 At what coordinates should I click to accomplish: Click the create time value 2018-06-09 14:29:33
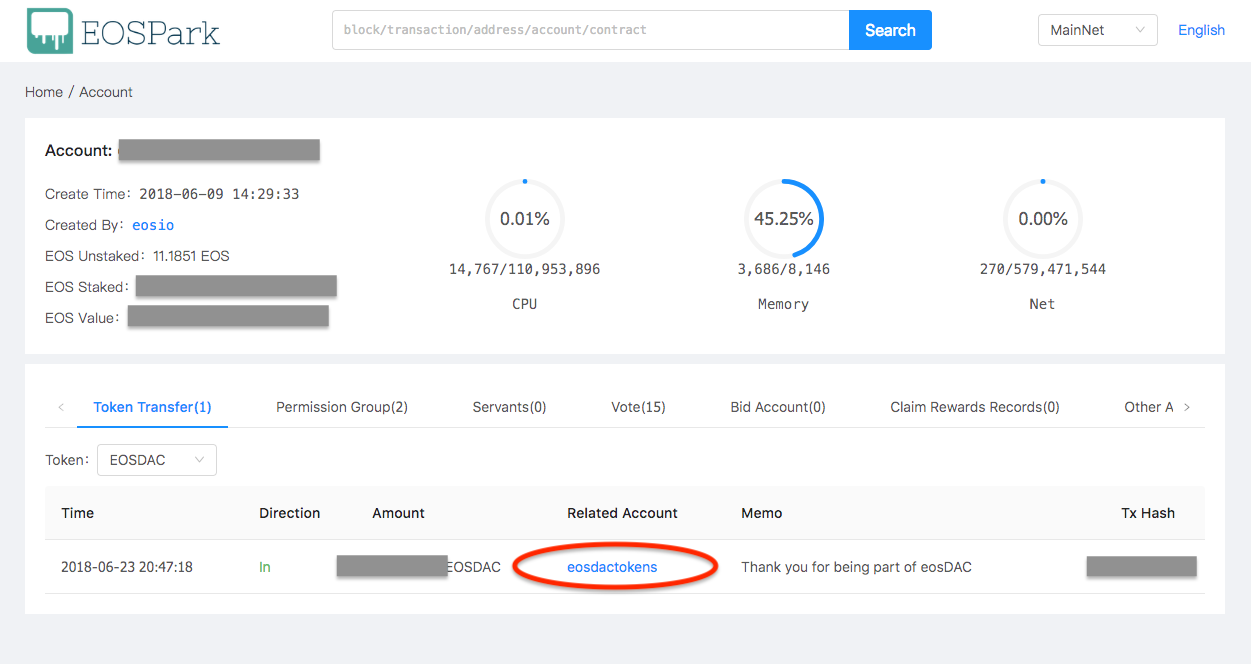219,194
